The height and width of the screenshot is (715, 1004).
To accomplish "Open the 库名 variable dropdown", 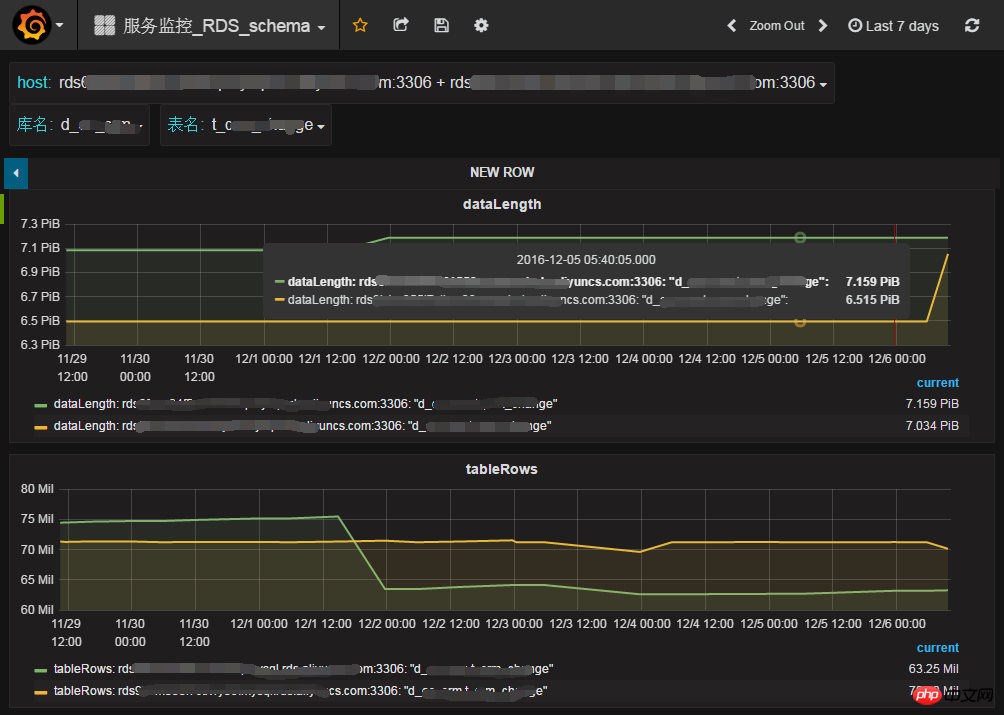I will click(101, 125).
